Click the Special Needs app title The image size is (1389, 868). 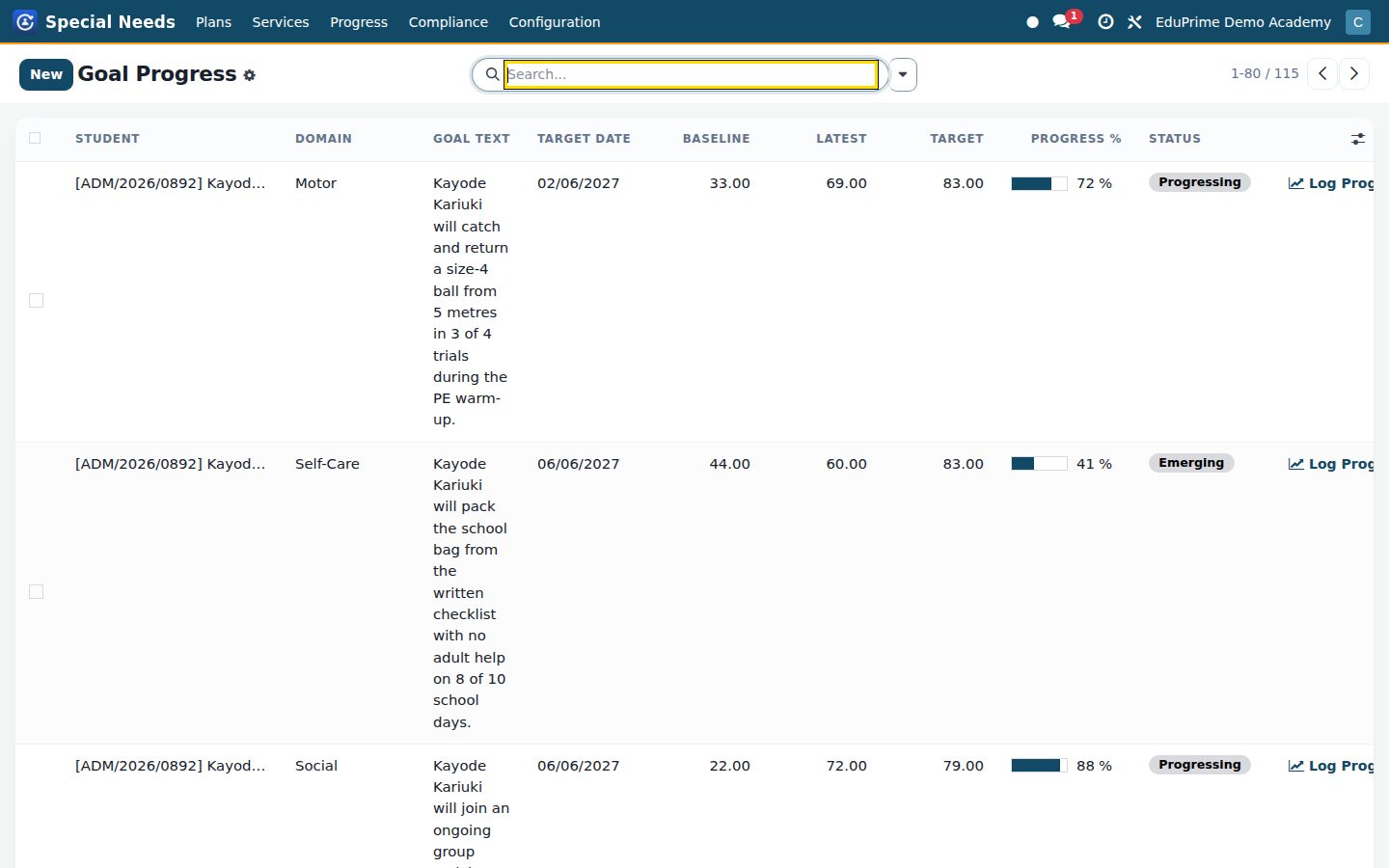(110, 21)
